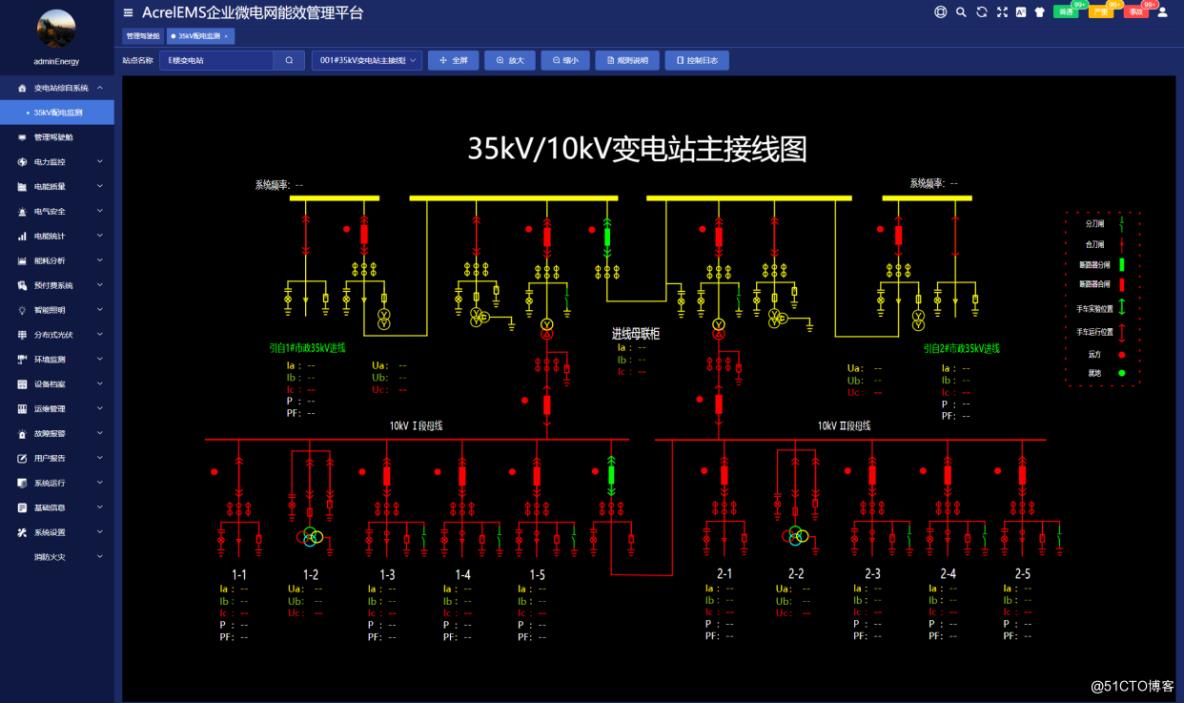This screenshot has height=703, width=1184.
Task: Click the red breaker above feeder 2-3
Action: point(872,475)
